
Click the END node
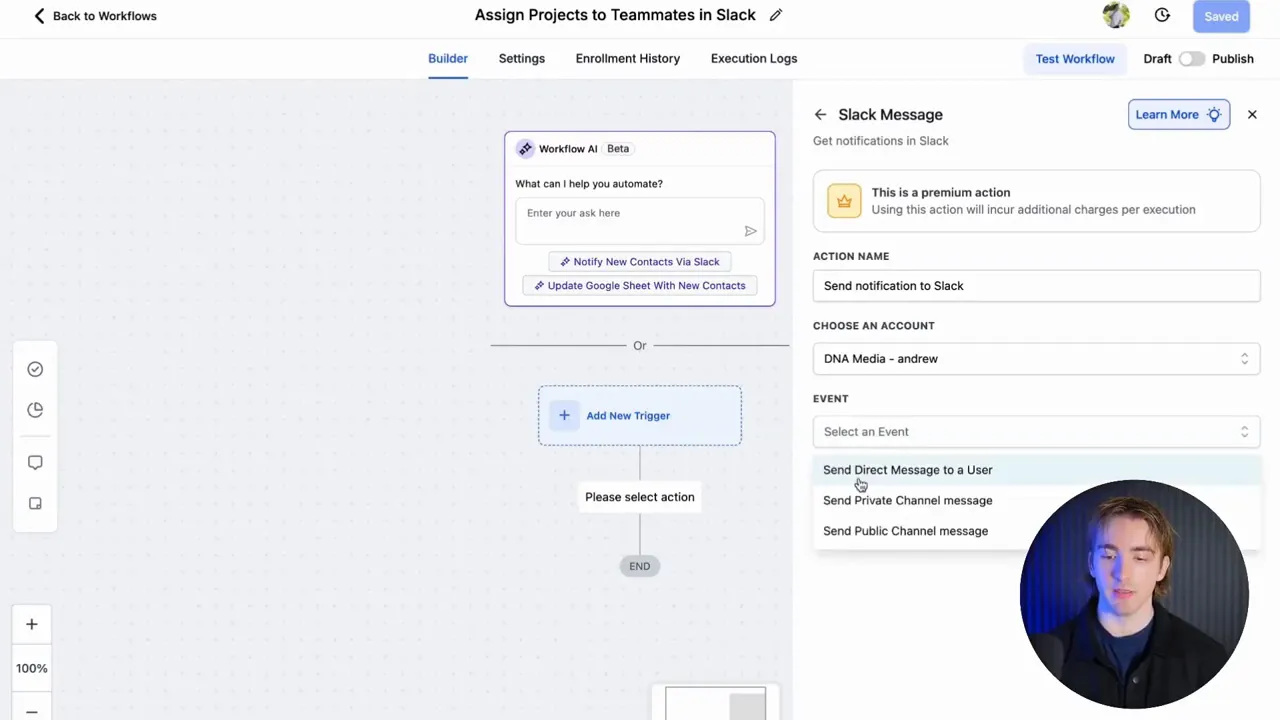pos(640,566)
